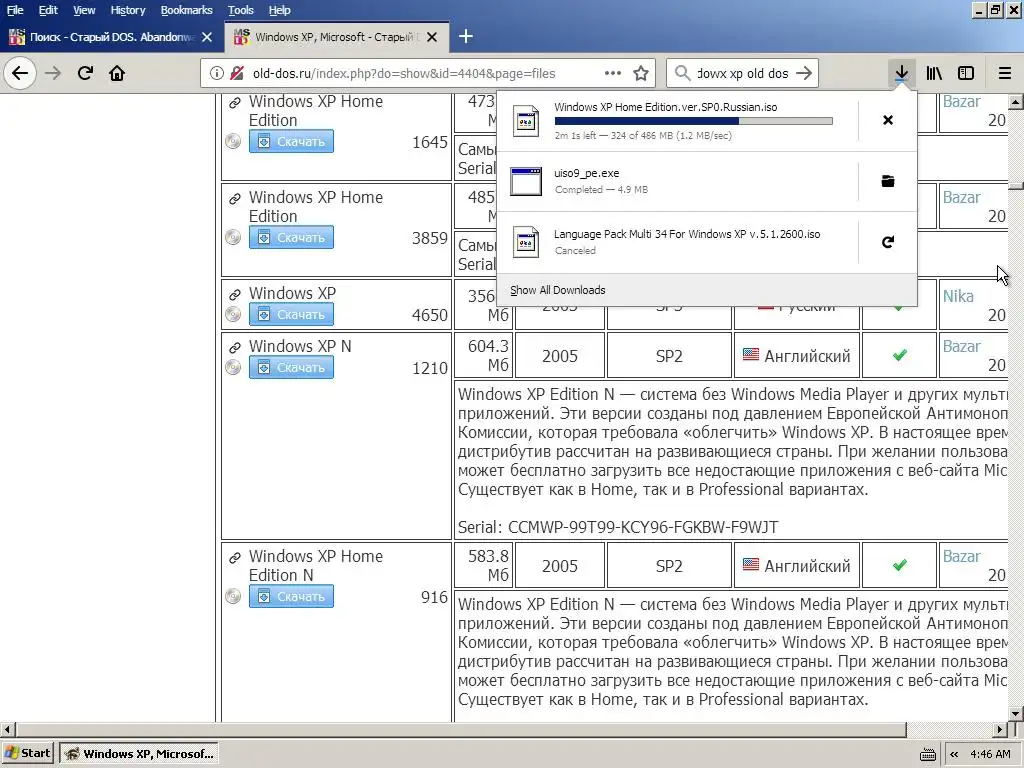Click link icon beside Windows XP N

tap(234, 347)
